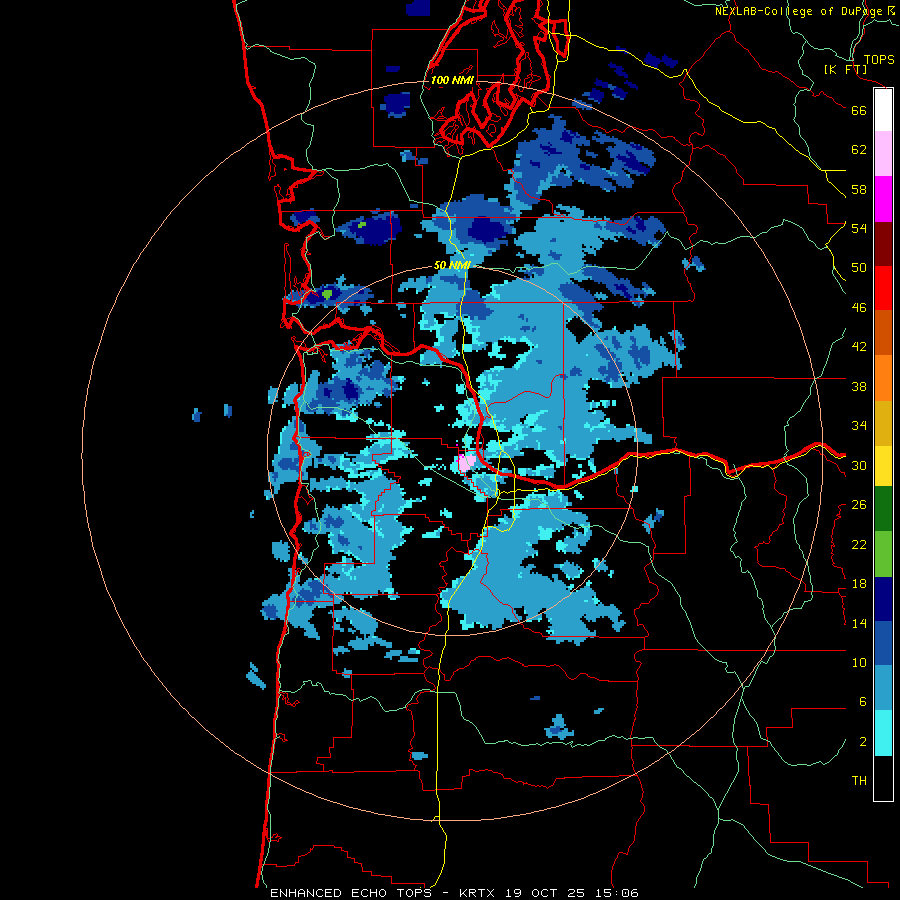Image resolution: width=900 pixels, height=900 pixels.
Task: Click the legend value '62'
Action: pyautogui.click(x=859, y=150)
